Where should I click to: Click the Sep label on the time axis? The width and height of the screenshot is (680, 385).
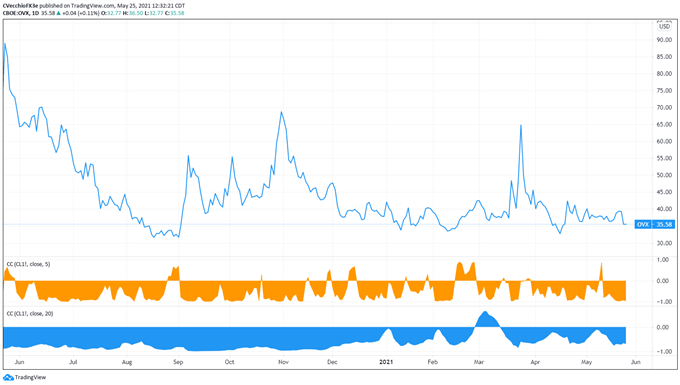[x=178, y=362]
